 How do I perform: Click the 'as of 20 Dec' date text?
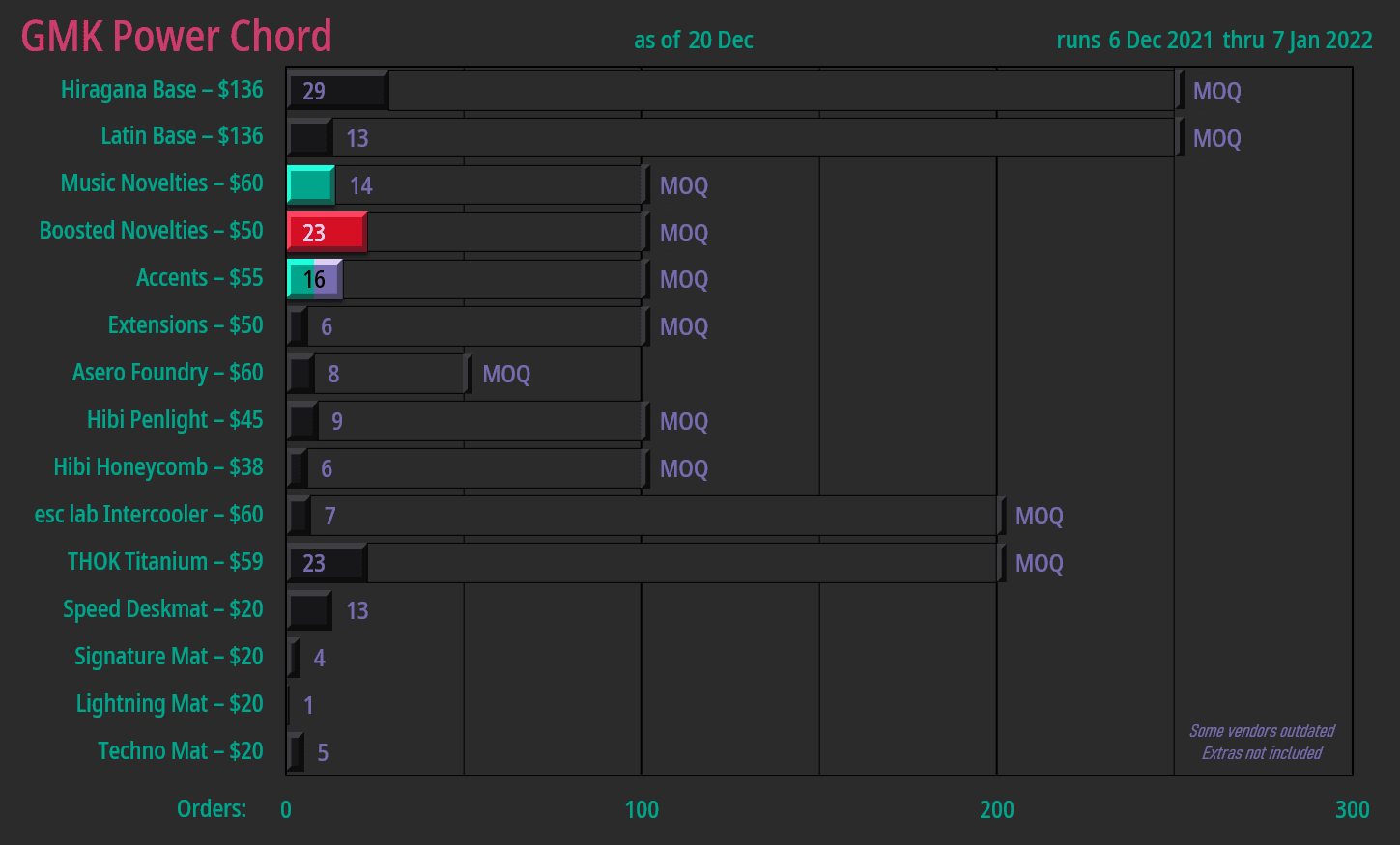(693, 41)
